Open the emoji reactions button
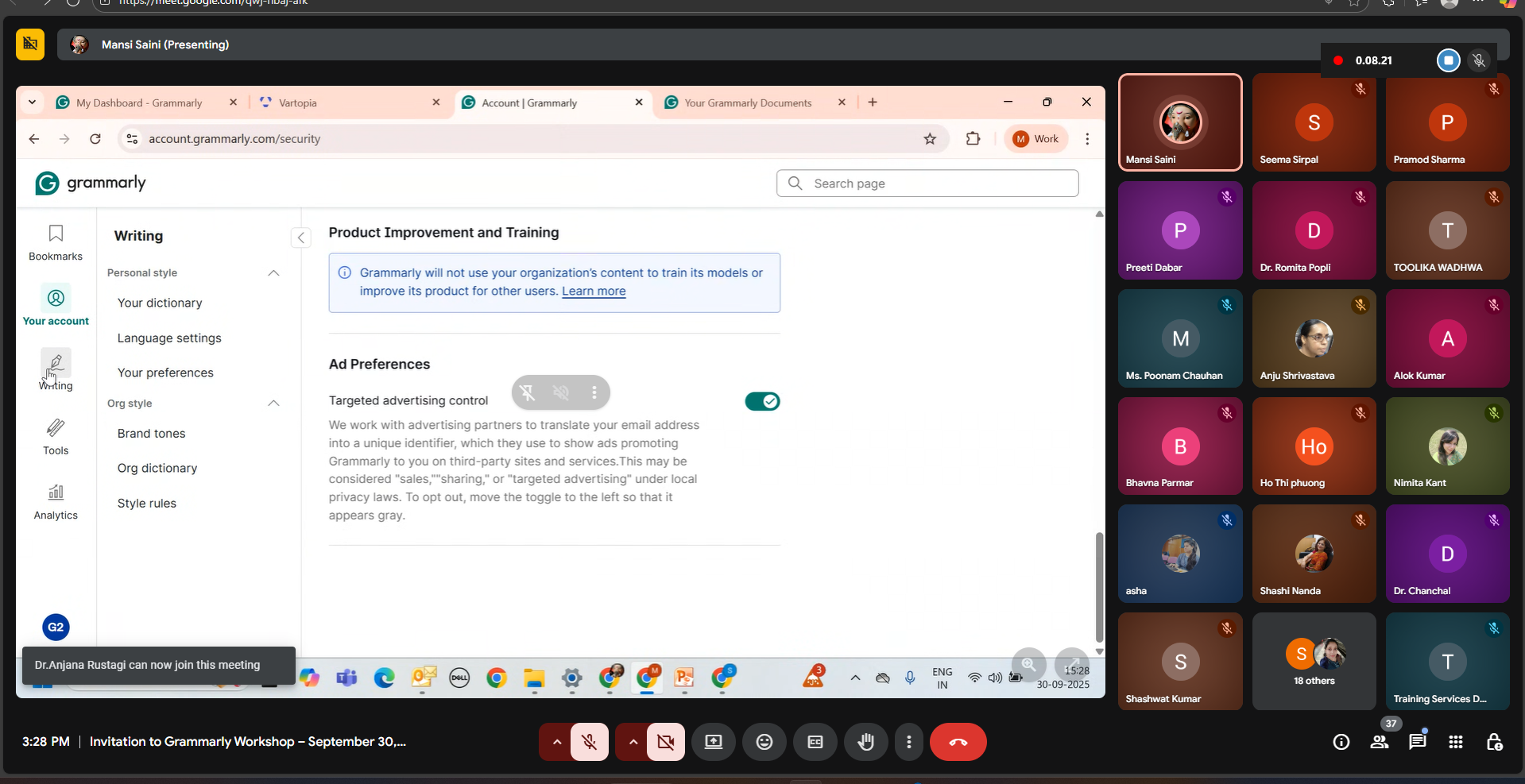Image resolution: width=1525 pixels, height=784 pixels. pyautogui.click(x=764, y=742)
